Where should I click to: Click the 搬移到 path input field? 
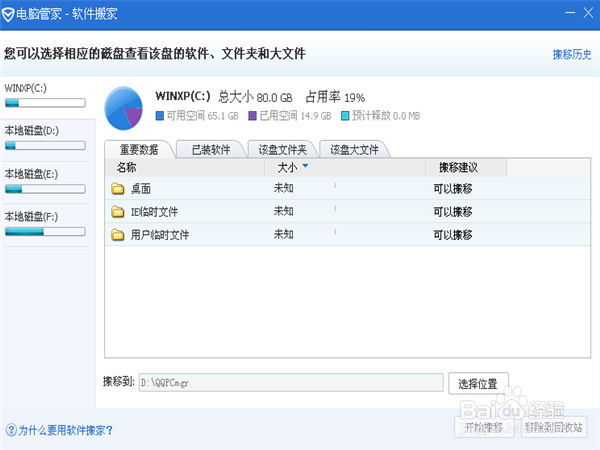[x=291, y=382]
